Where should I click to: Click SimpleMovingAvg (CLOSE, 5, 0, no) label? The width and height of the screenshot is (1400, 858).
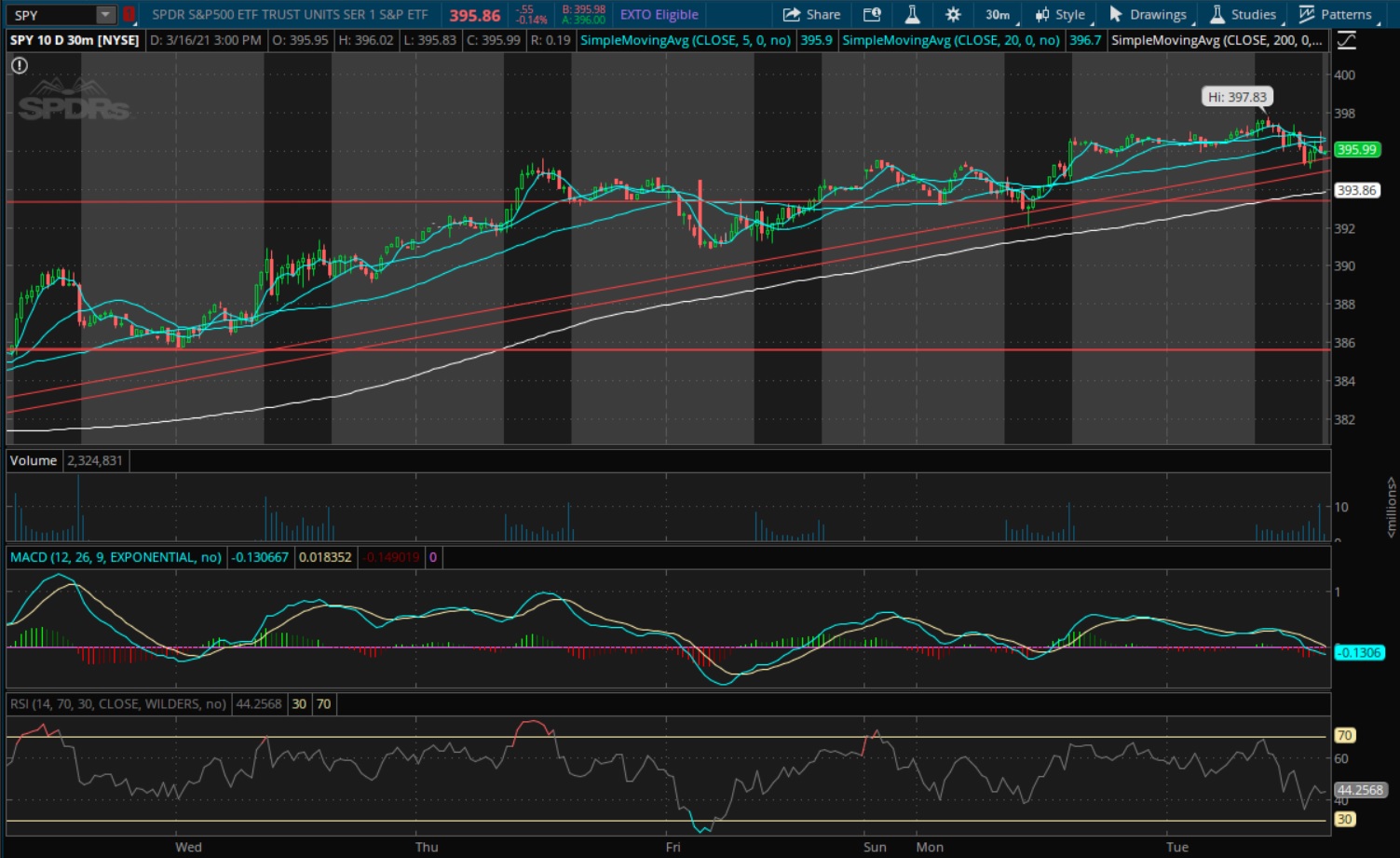tap(686, 41)
